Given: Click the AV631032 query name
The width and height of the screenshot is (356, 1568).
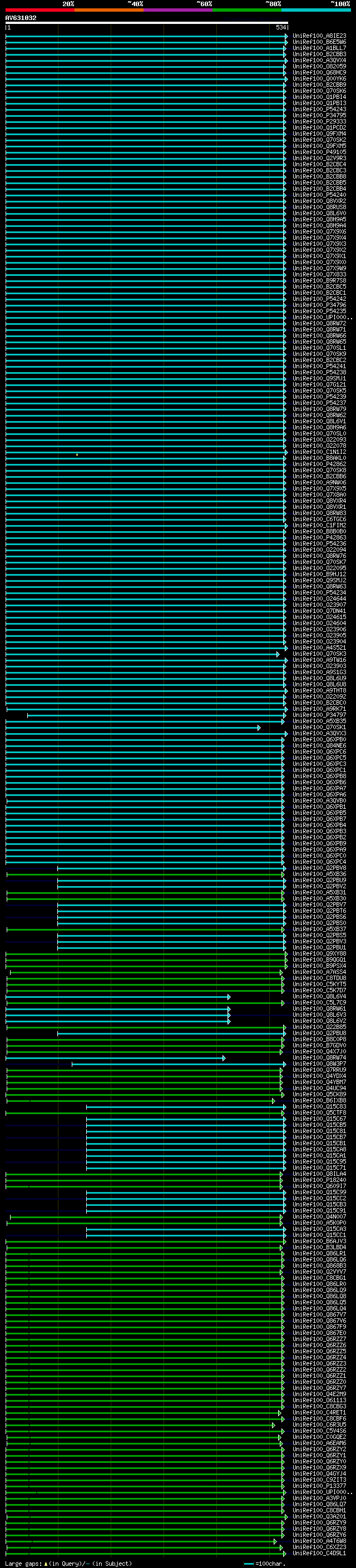Looking at the screenshot, I should (x=21, y=18).
